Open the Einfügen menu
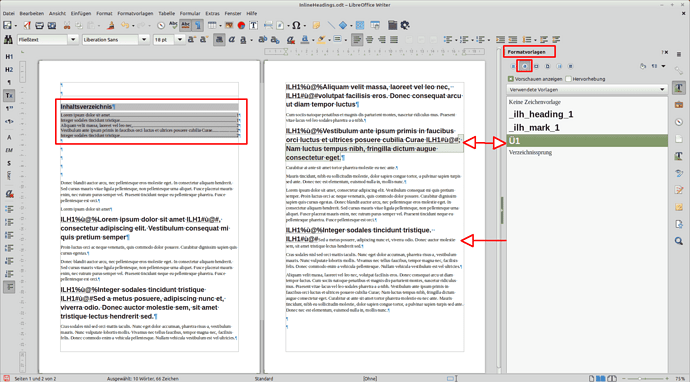 (81, 14)
